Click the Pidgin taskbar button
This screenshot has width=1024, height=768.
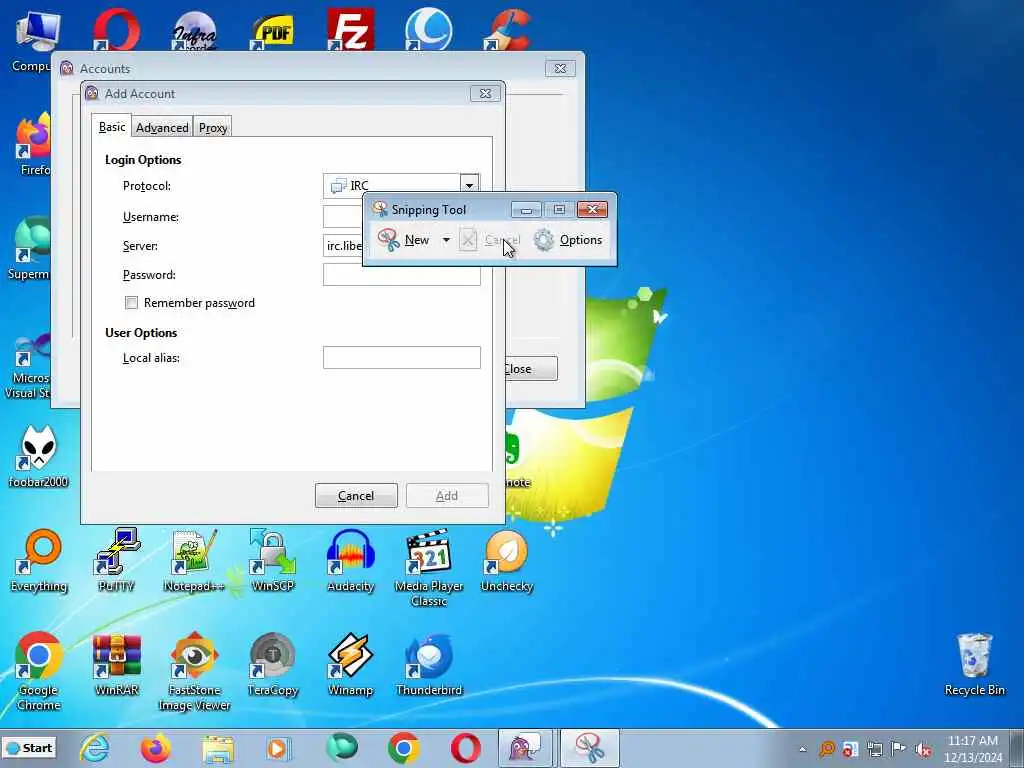coord(525,748)
